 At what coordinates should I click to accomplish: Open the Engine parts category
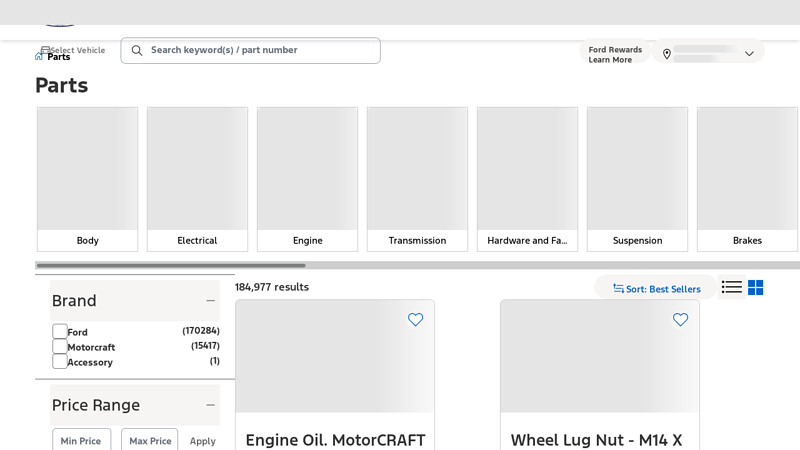click(308, 179)
